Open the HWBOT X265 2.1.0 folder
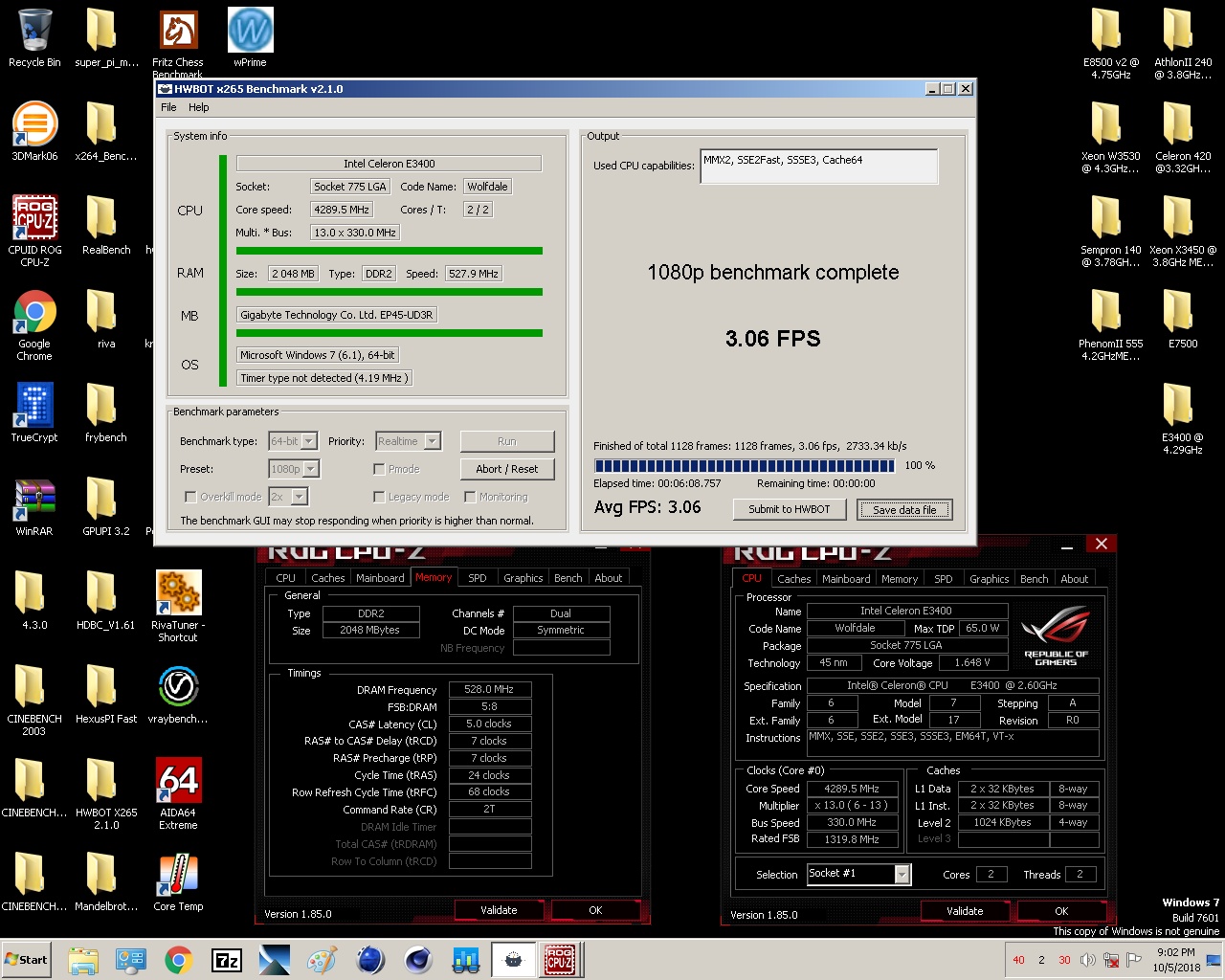Viewport: 1225px width, 980px height. click(106, 793)
